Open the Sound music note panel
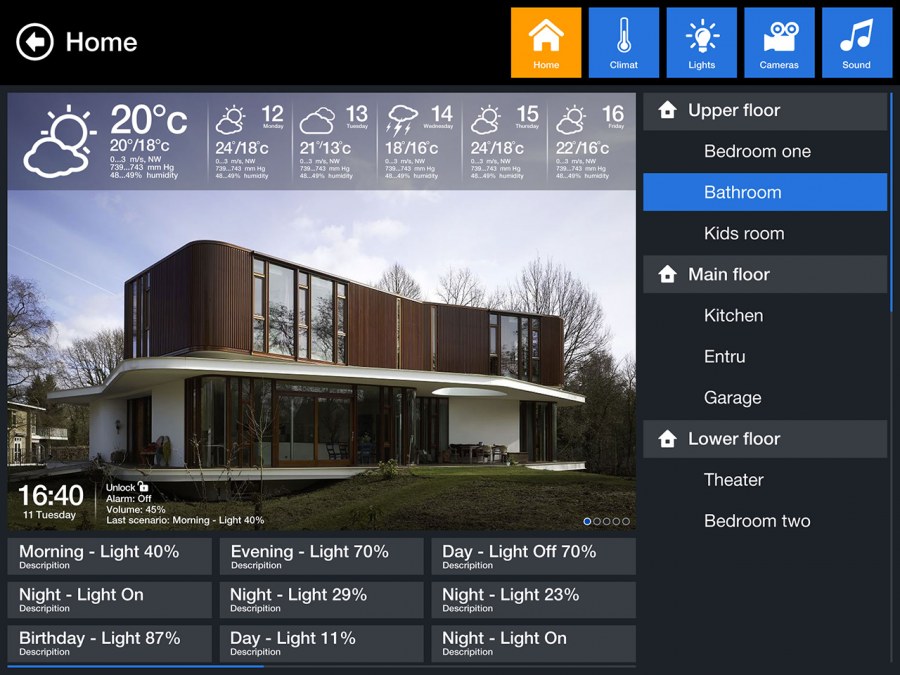The width and height of the screenshot is (900, 675). pos(856,43)
